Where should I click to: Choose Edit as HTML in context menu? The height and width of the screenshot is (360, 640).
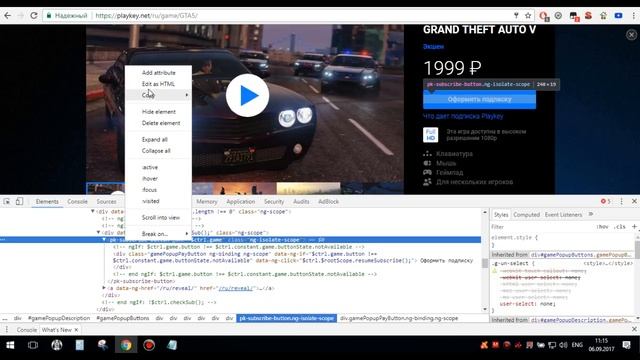(x=158, y=84)
